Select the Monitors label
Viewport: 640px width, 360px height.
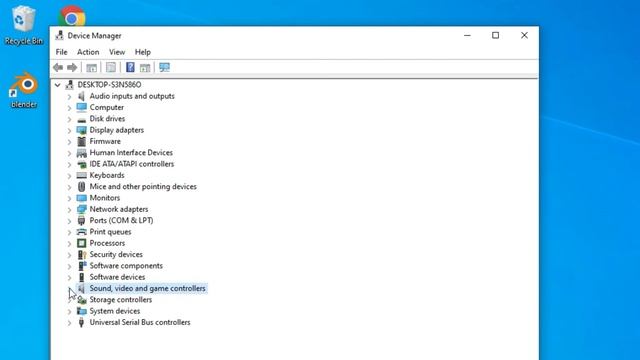point(105,198)
